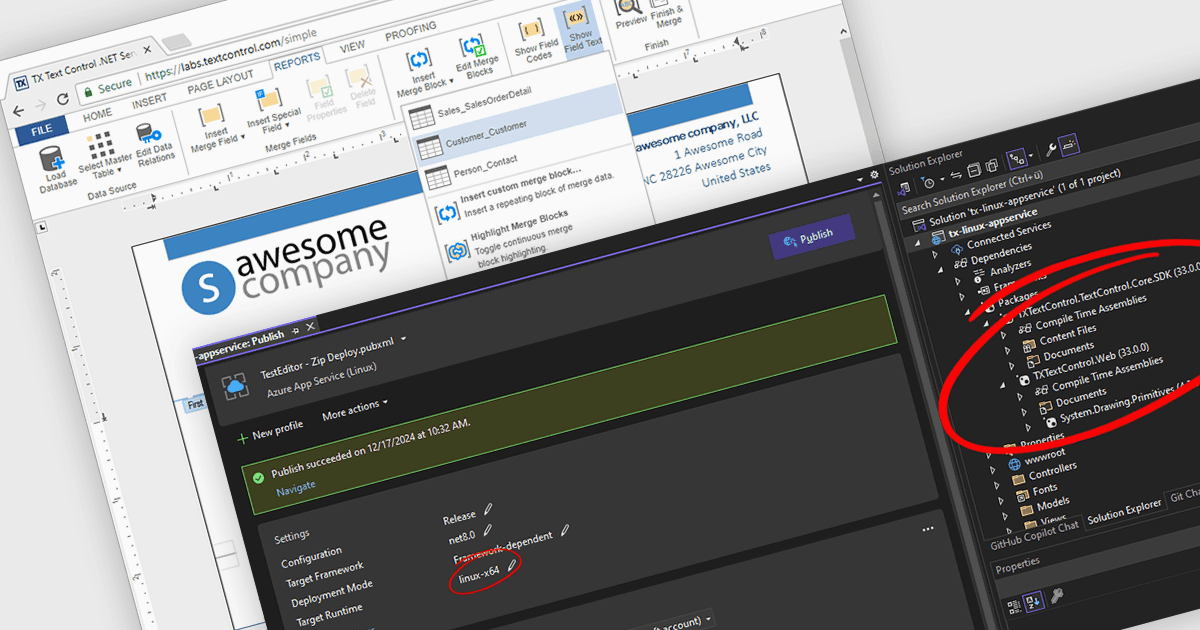
Task: Edit the Release configuration pencil icon
Action: tap(488, 509)
